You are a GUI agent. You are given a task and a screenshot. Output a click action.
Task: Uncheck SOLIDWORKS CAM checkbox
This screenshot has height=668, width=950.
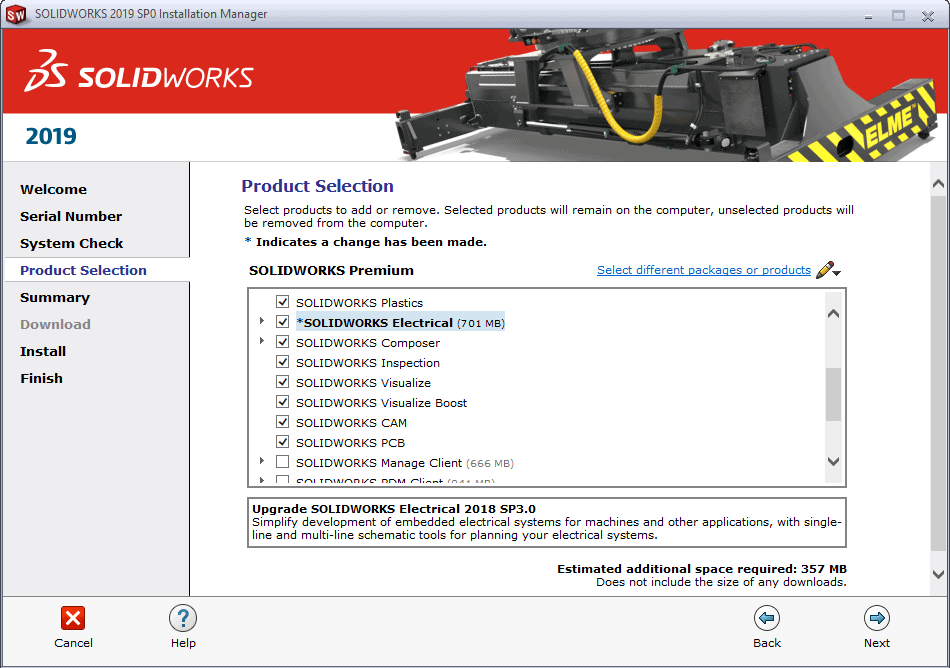(x=282, y=422)
